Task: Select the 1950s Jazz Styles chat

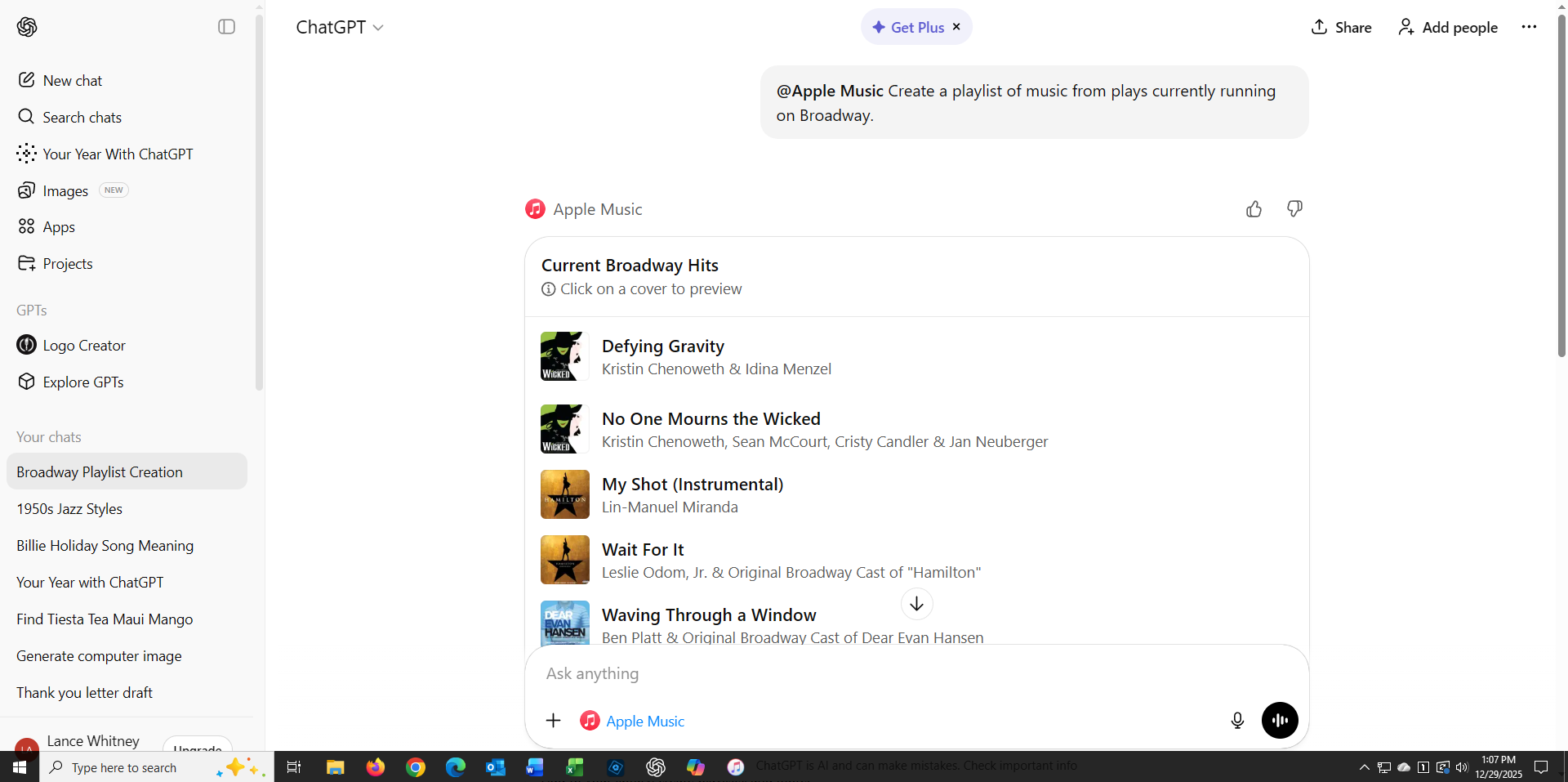Action: pyautogui.click(x=69, y=508)
